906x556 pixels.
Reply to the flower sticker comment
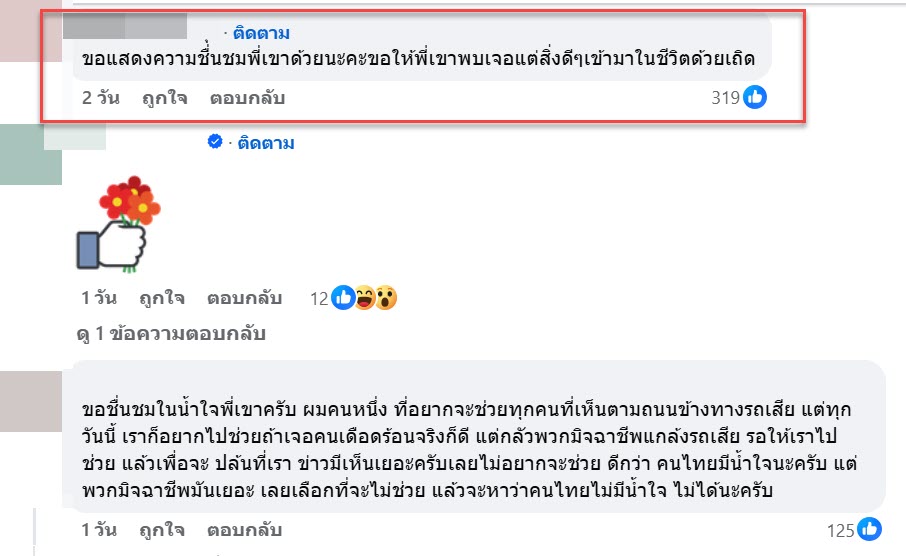(x=244, y=298)
